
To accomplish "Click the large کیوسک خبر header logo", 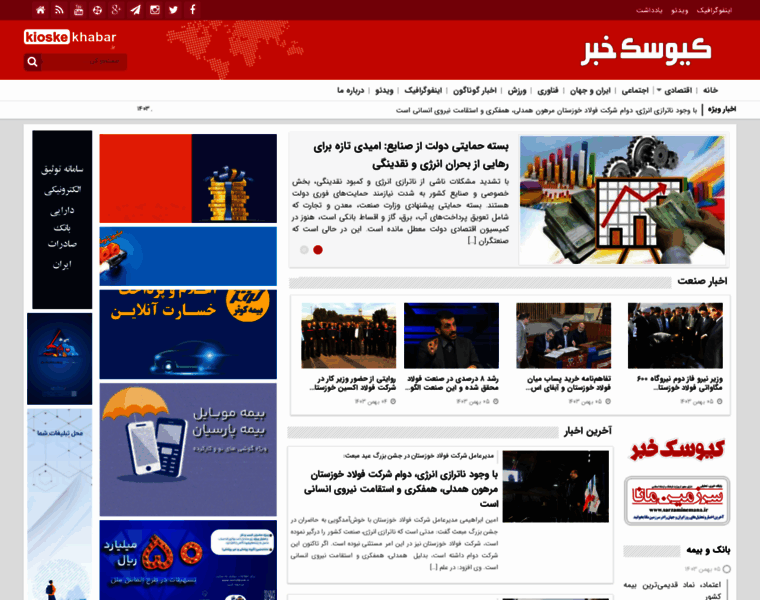I will 647,49.
